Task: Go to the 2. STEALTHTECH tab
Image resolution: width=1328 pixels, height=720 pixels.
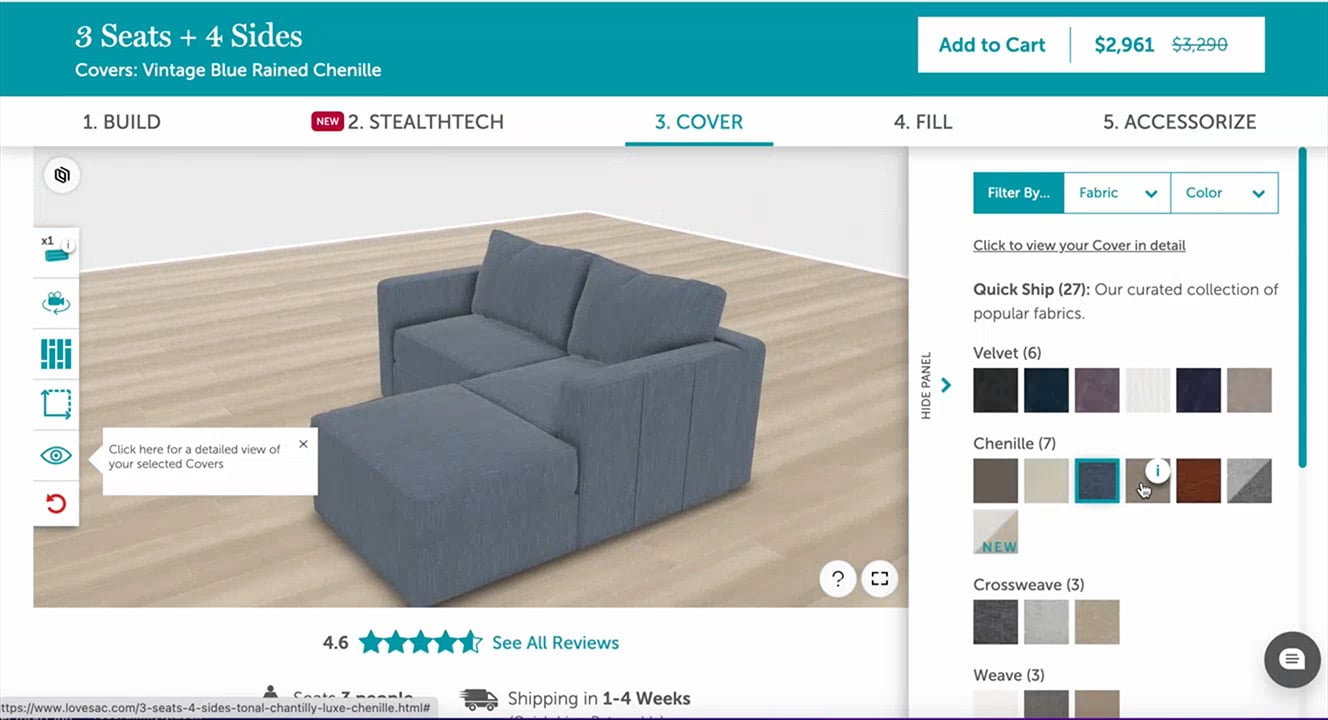Action: coord(408,122)
